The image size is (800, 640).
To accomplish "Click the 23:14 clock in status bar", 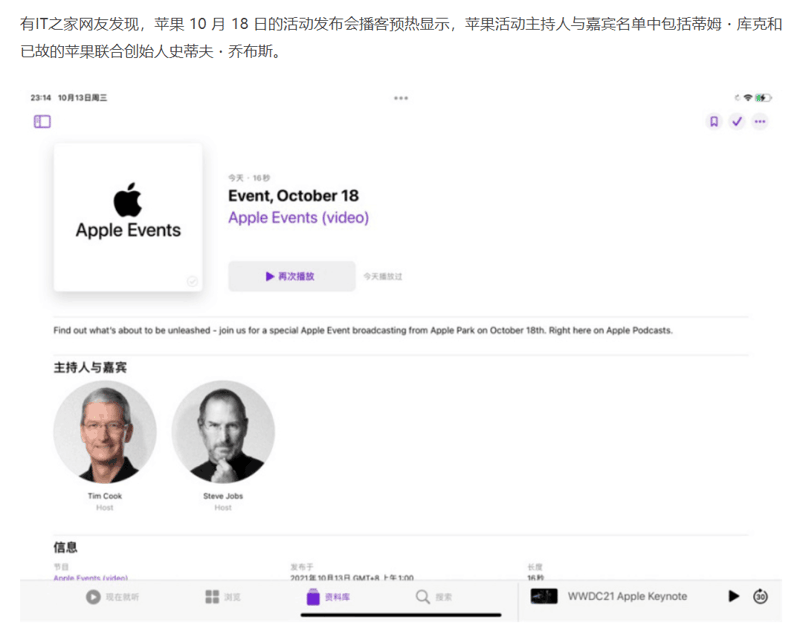I will [41, 97].
